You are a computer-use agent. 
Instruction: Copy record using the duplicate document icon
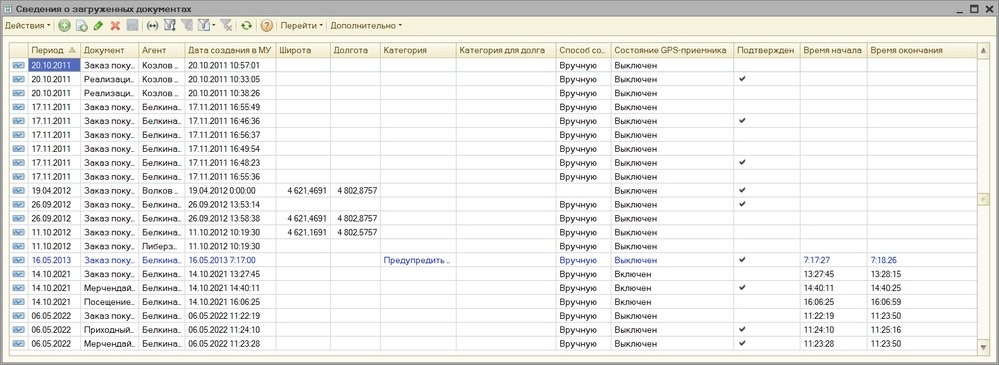point(82,25)
